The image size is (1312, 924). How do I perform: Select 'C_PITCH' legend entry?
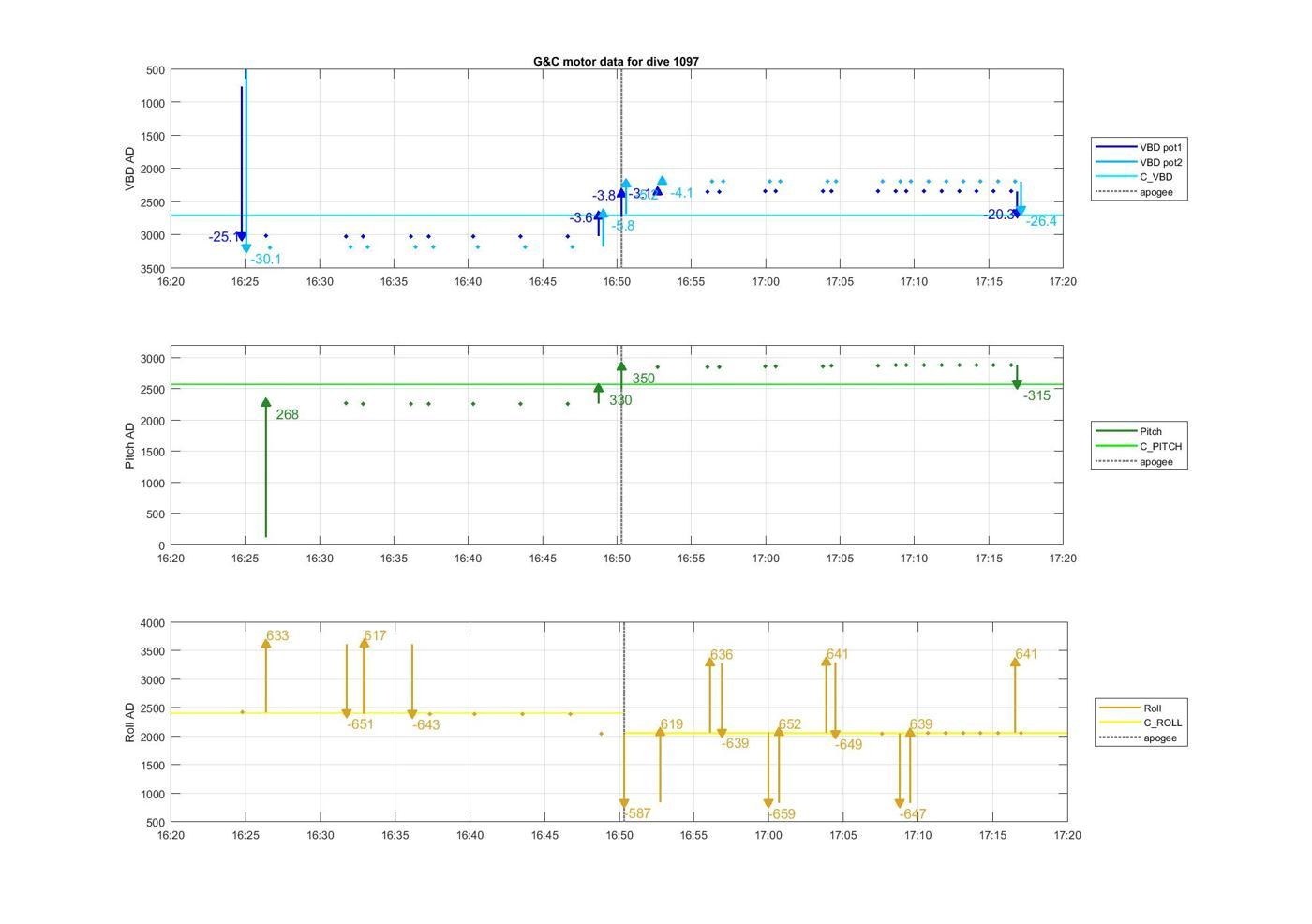tap(1140, 446)
